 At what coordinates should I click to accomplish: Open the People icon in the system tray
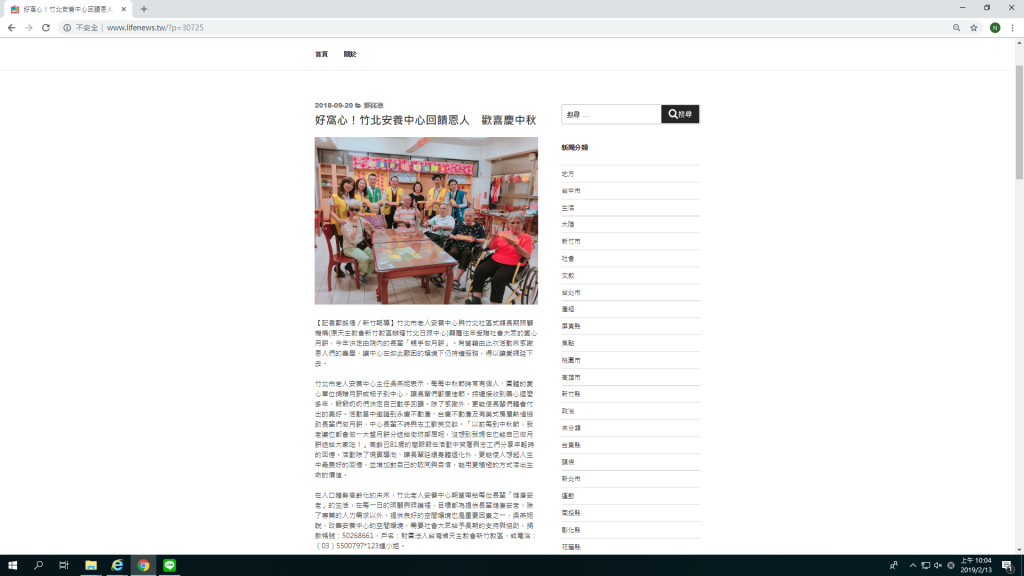point(893,565)
